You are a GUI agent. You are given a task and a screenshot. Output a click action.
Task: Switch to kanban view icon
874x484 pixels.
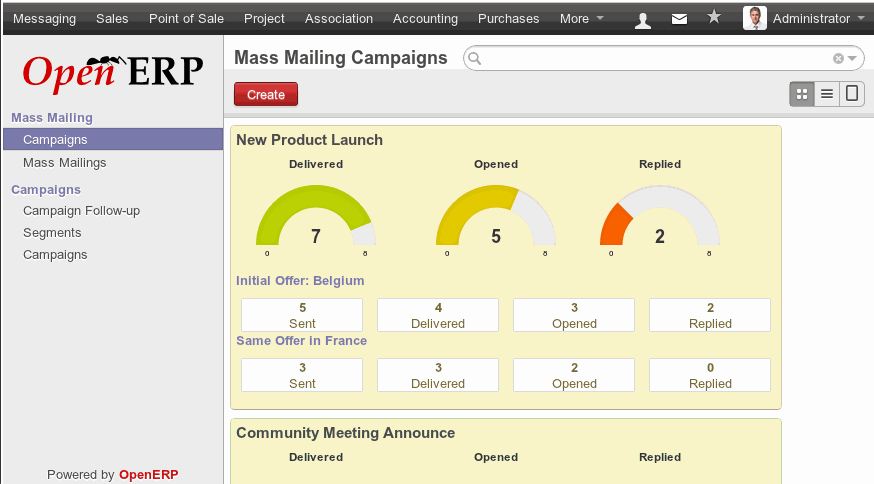point(802,94)
